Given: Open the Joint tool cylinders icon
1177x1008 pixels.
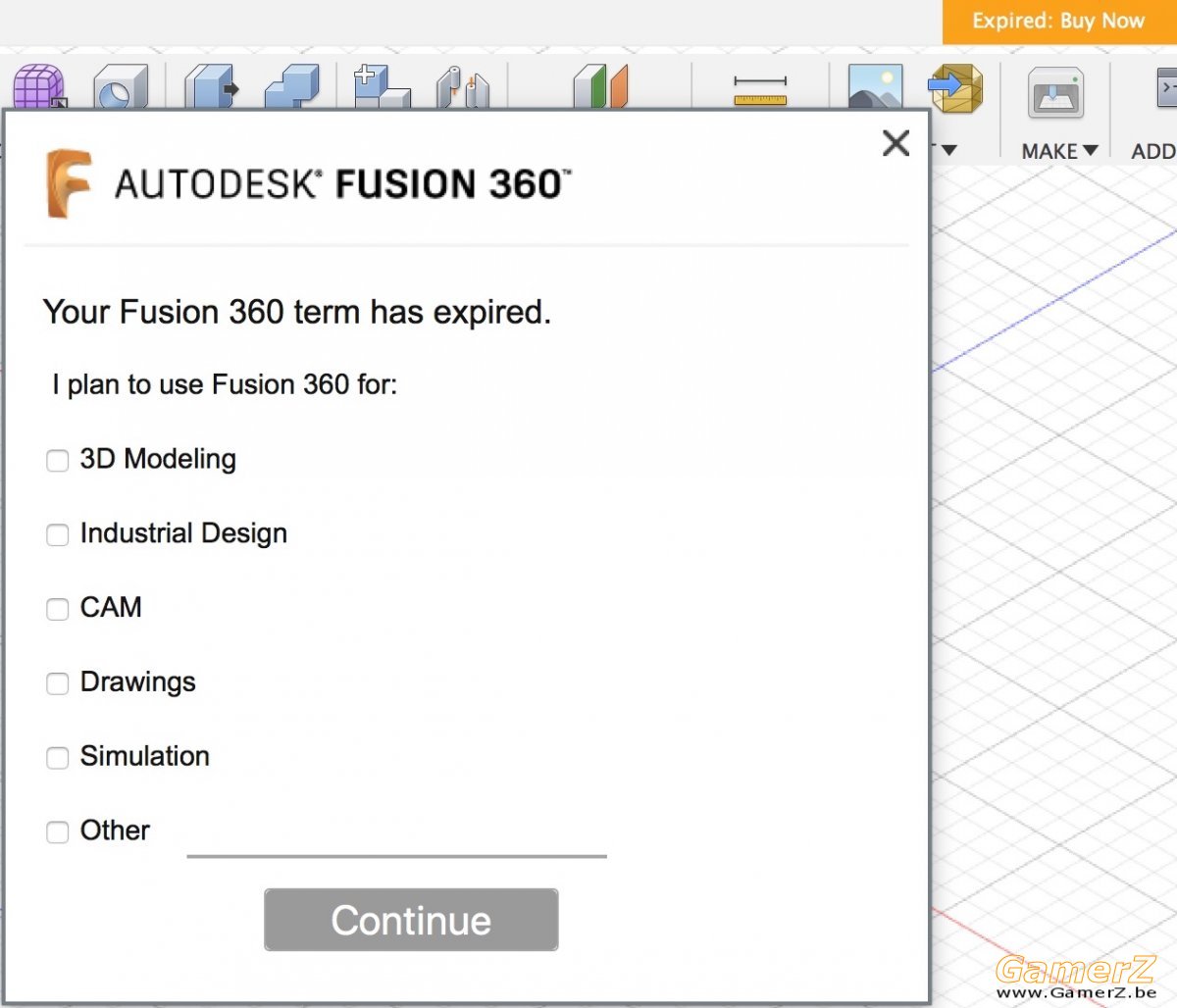Looking at the screenshot, I should [463, 86].
